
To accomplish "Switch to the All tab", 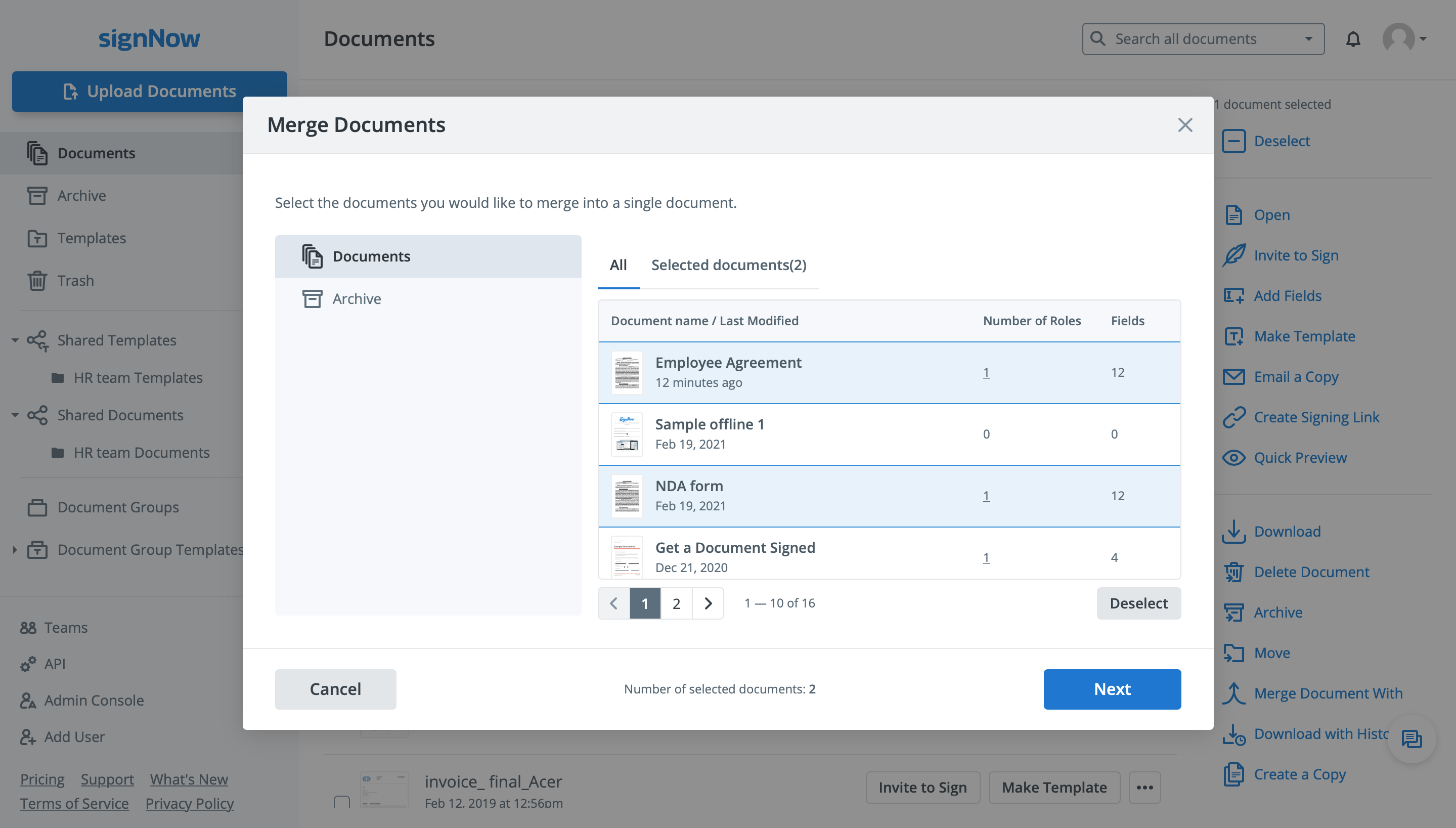I will pos(618,265).
